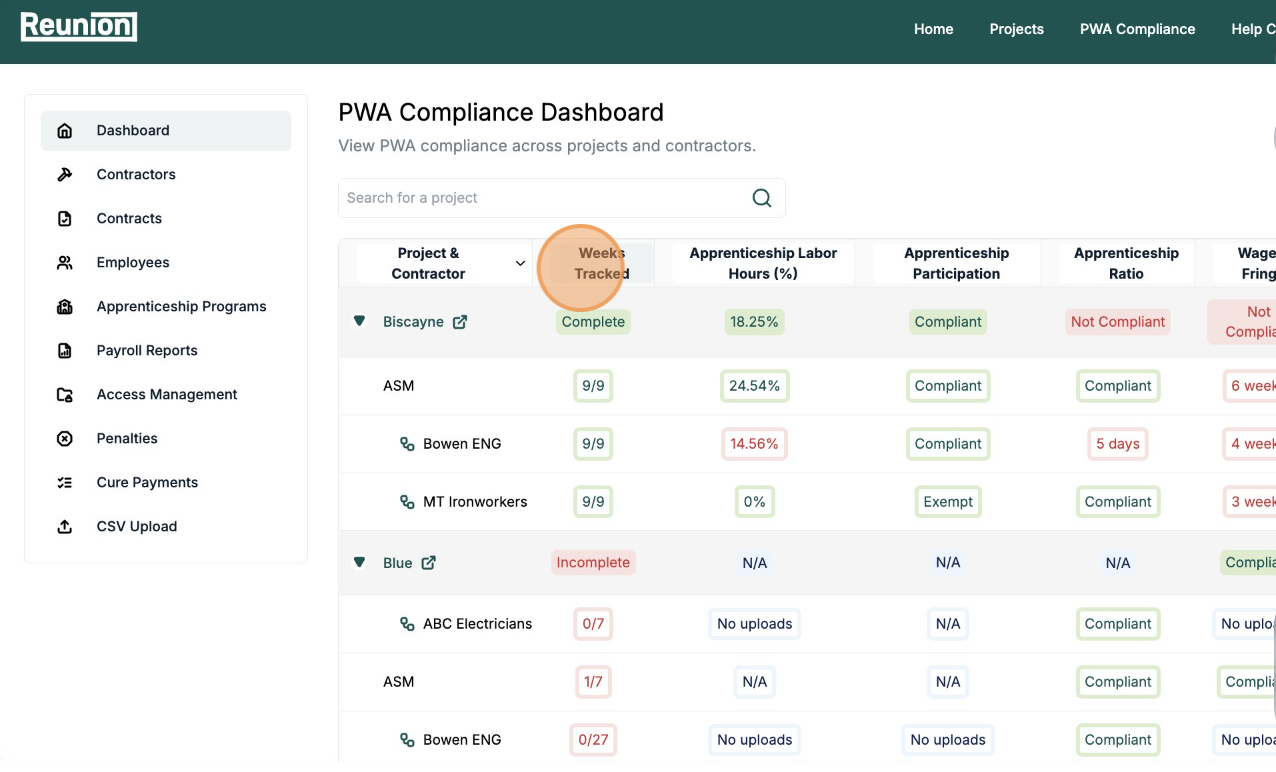Screen dimensions: 1276x772
Task: Select Home in the top navigation
Action: [933, 29]
